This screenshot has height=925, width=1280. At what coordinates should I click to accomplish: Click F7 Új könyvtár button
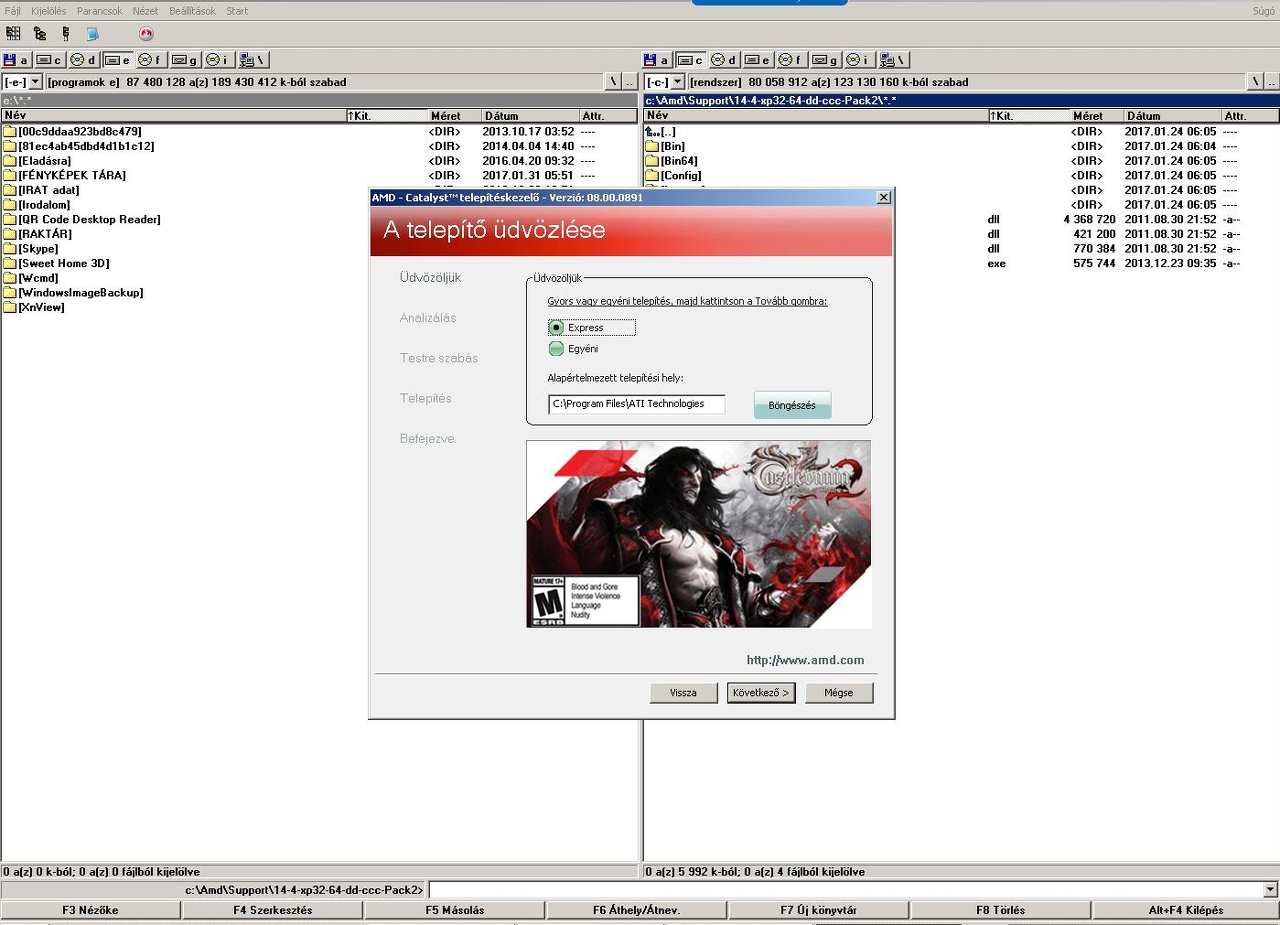click(819, 910)
